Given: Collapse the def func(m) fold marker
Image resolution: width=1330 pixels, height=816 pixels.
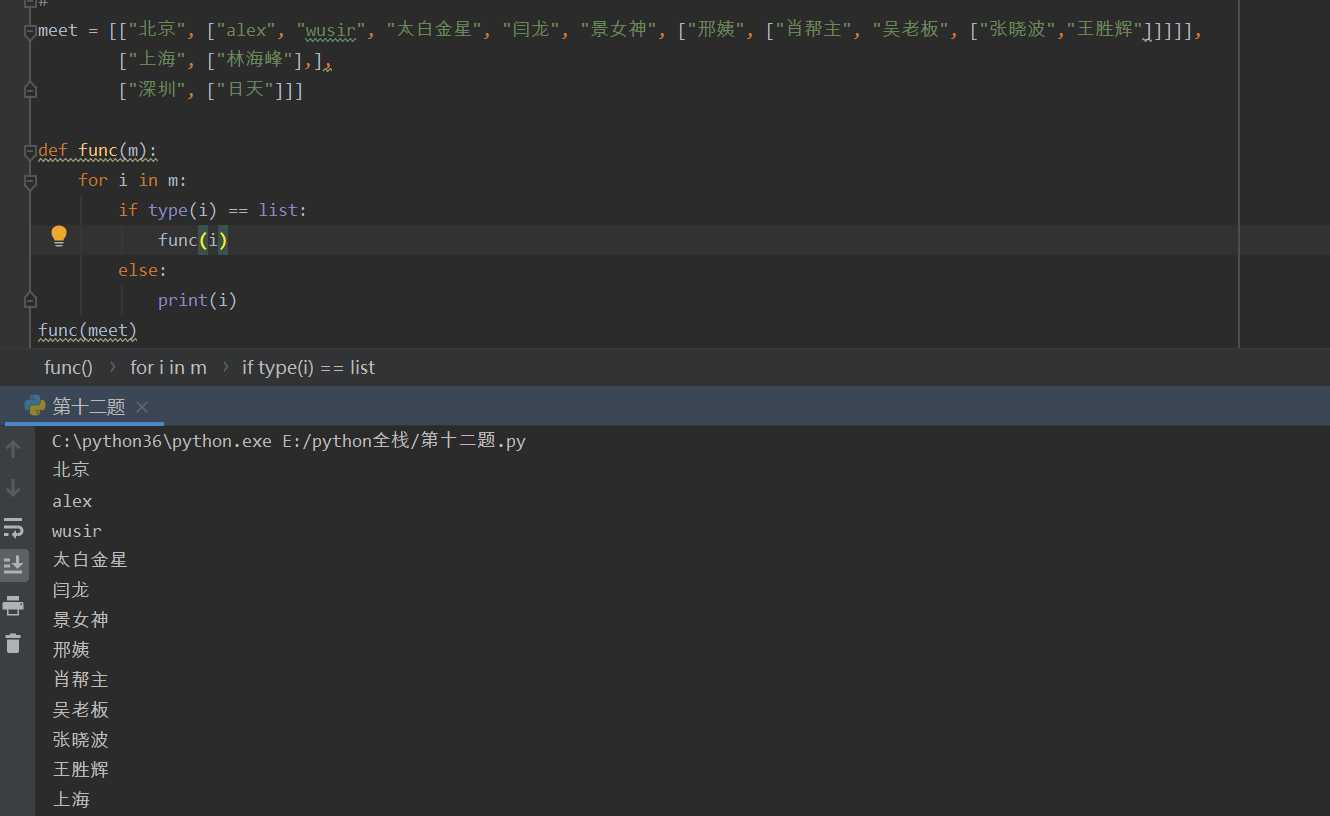Looking at the screenshot, I should (x=30, y=151).
